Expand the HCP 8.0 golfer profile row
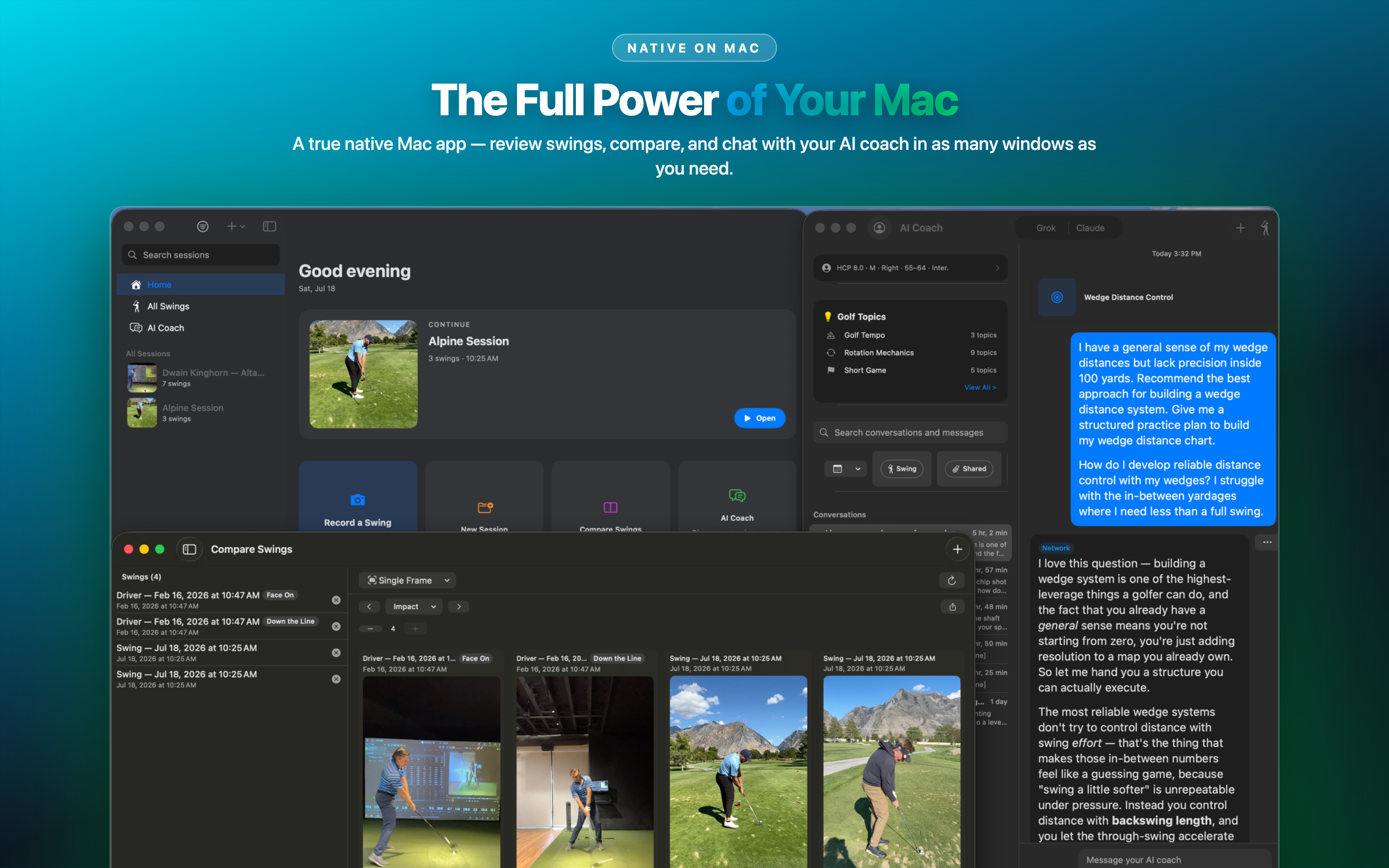This screenshot has height=868, width=1389. (910, 268)
